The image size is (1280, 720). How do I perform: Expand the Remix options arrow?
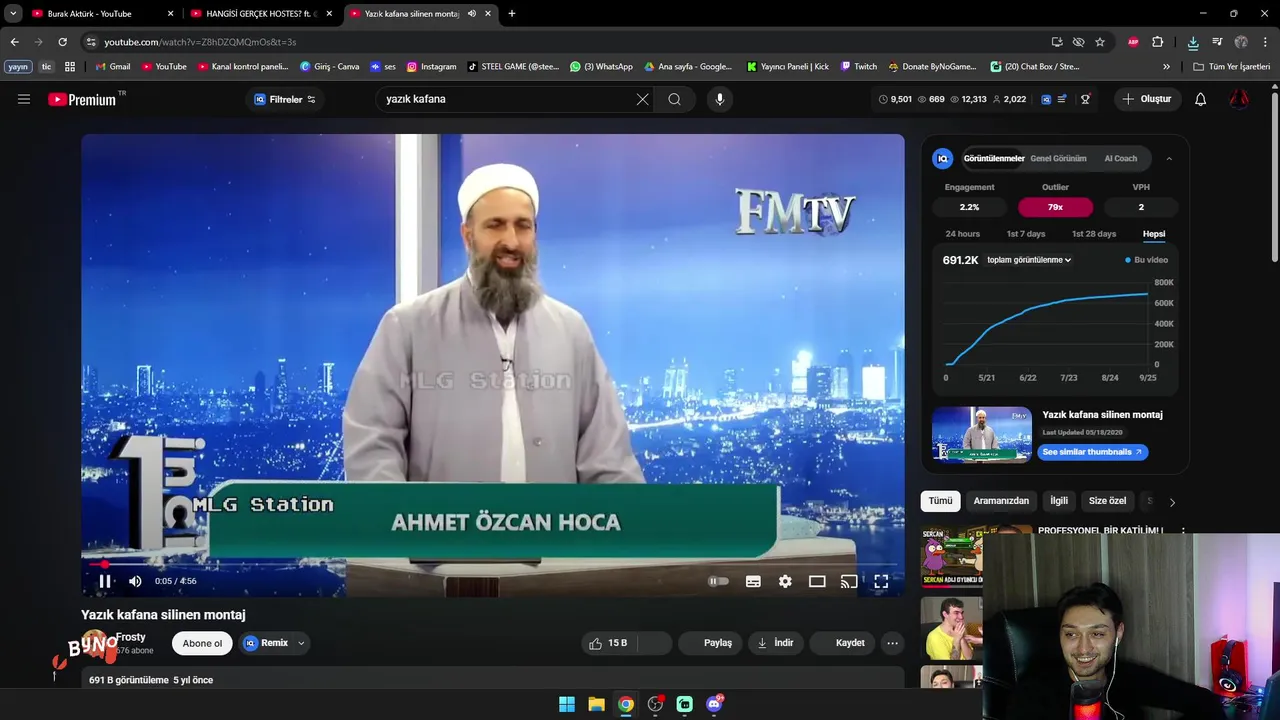pyautogui.click(x=301, y=643)
